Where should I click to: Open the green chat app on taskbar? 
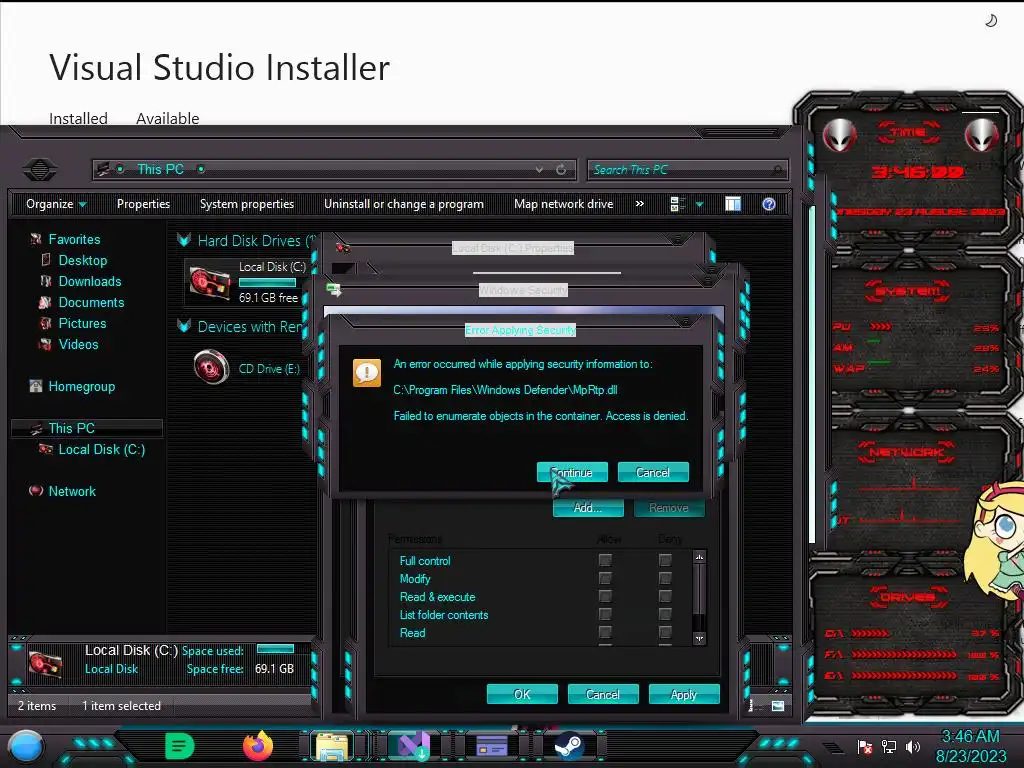coord(180,746)
